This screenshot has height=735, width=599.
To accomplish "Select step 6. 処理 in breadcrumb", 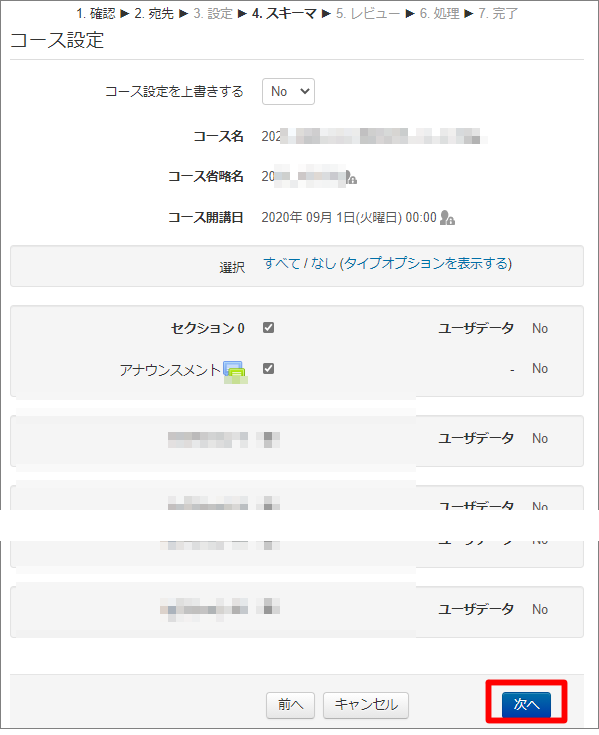I will [440, 14].
